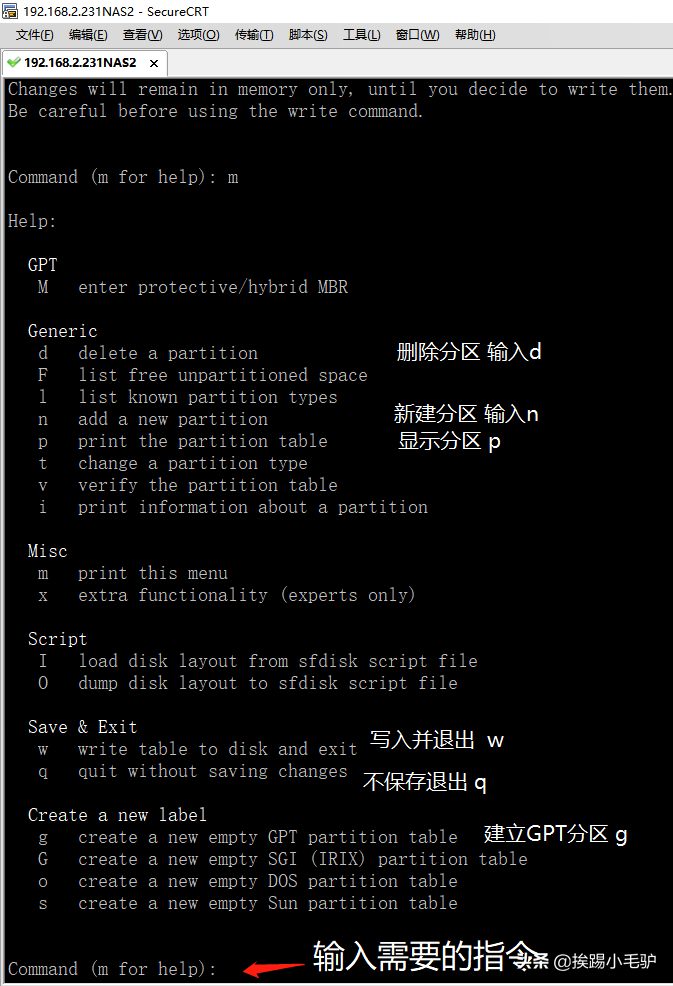Open the 传输(T) menu
This screenshot has width=673, height=986.
point(253,35)
